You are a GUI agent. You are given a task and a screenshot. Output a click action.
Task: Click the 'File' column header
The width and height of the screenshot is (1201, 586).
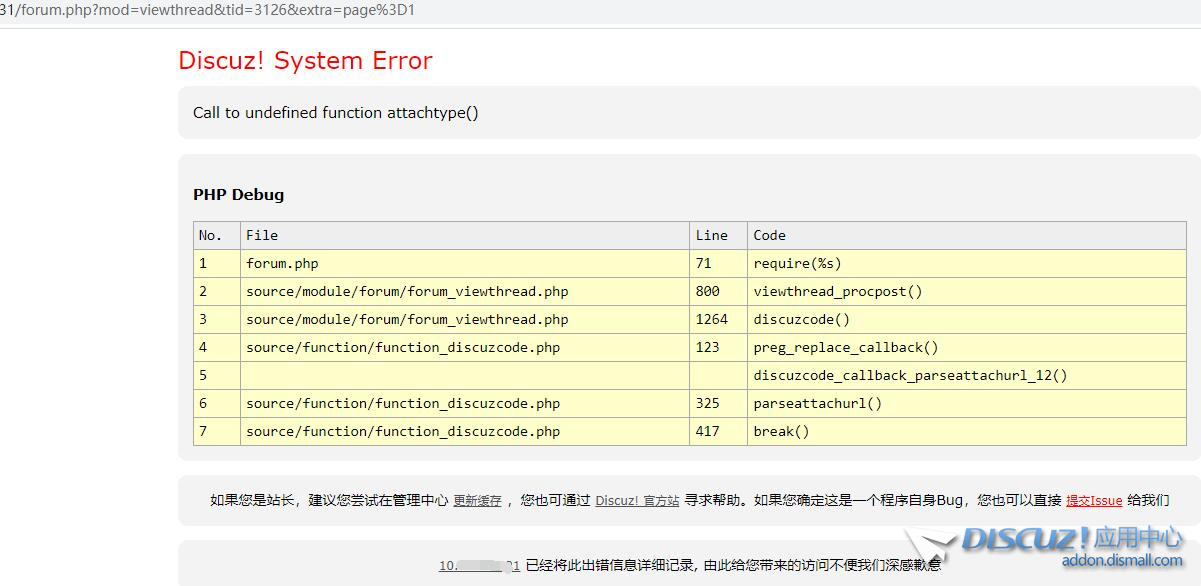[465, 236]
